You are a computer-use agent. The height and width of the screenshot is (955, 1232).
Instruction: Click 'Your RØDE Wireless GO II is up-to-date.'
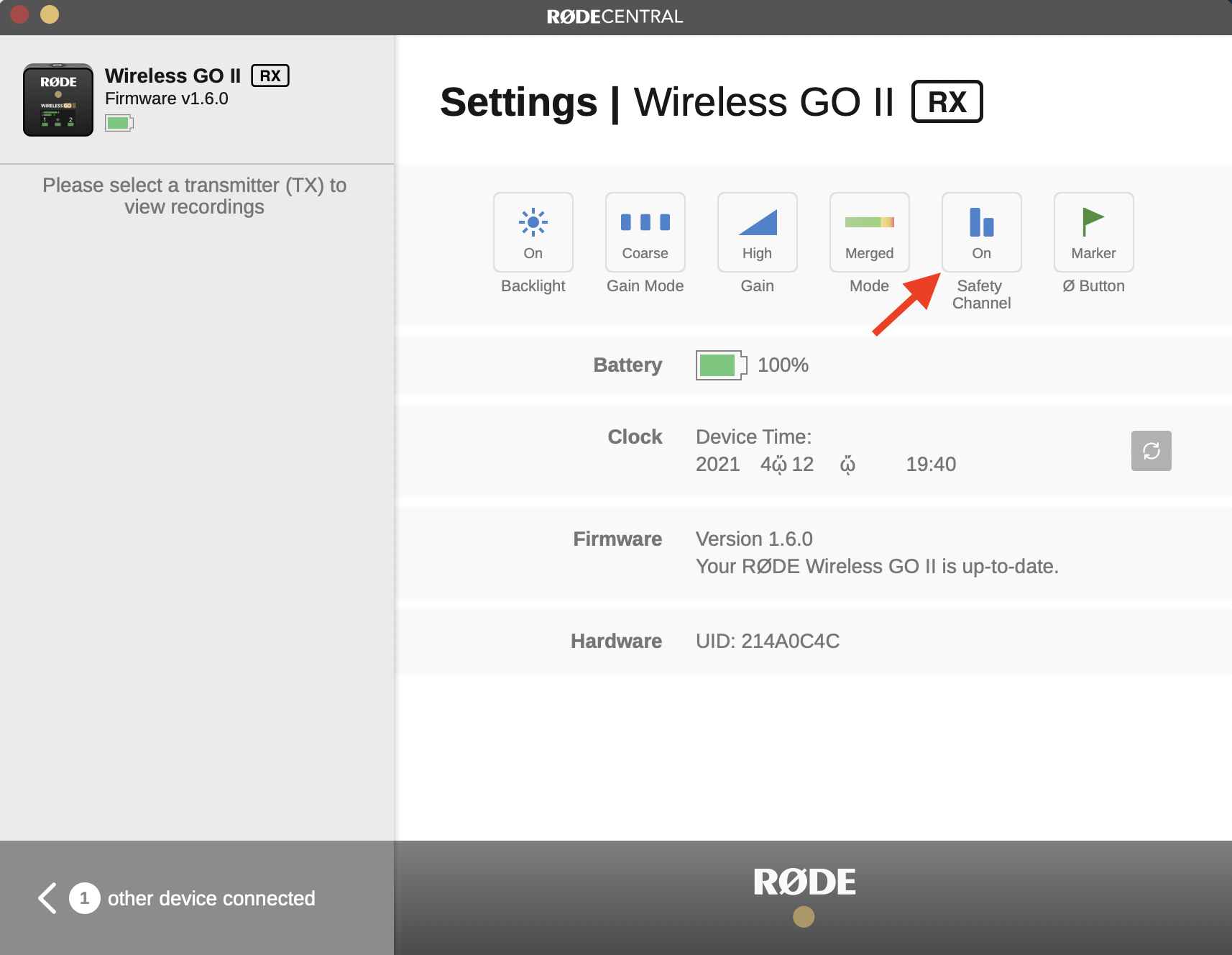click(x=877, y=567)
